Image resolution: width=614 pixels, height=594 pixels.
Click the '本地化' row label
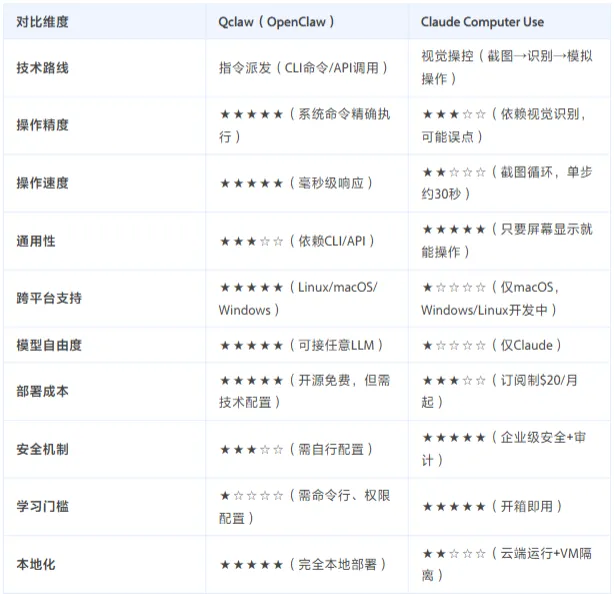(36, 565)
